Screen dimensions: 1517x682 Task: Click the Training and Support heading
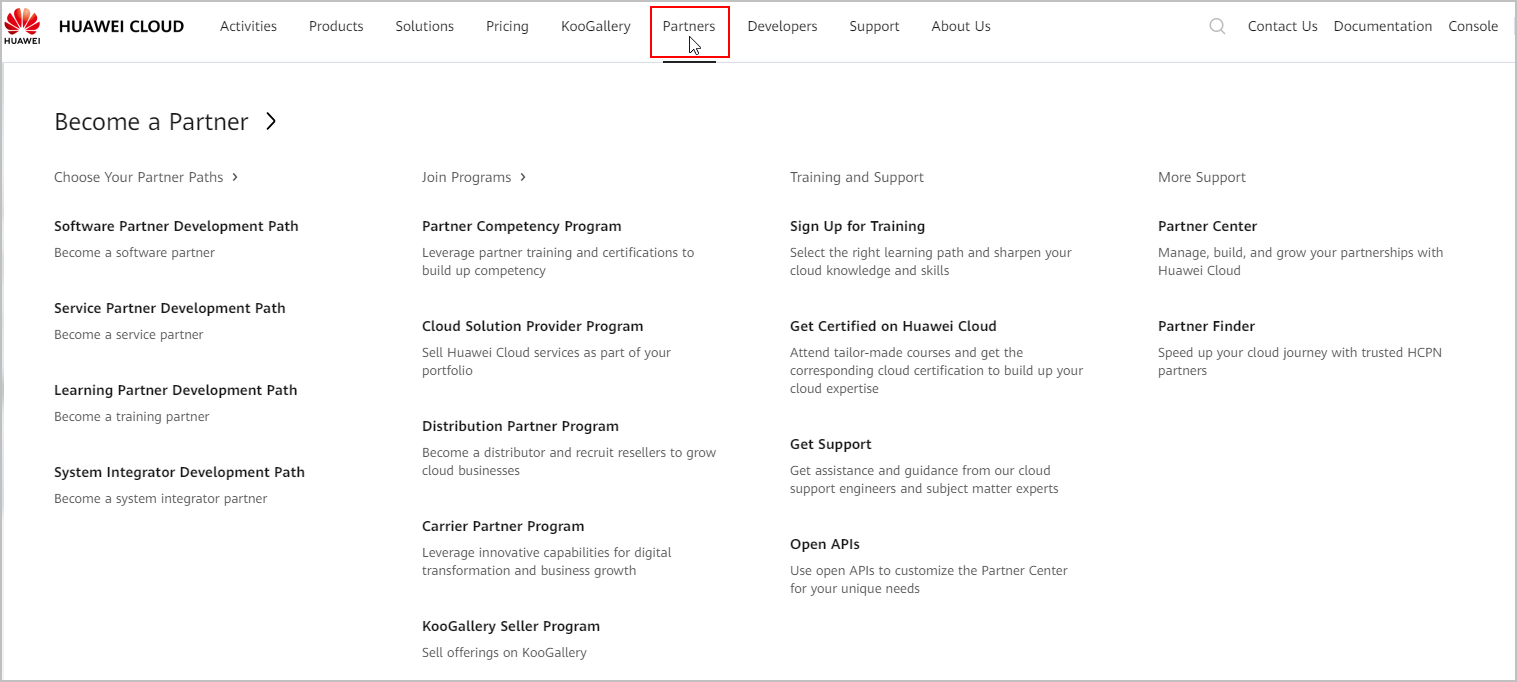pos(857,177)
